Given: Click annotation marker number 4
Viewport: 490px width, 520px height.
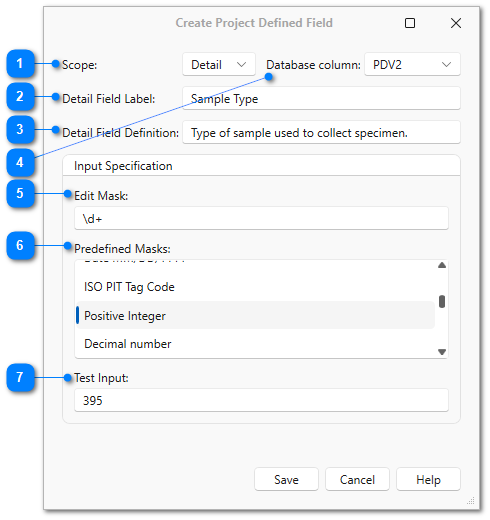Looking at the screenshot, I should [20, 162].
